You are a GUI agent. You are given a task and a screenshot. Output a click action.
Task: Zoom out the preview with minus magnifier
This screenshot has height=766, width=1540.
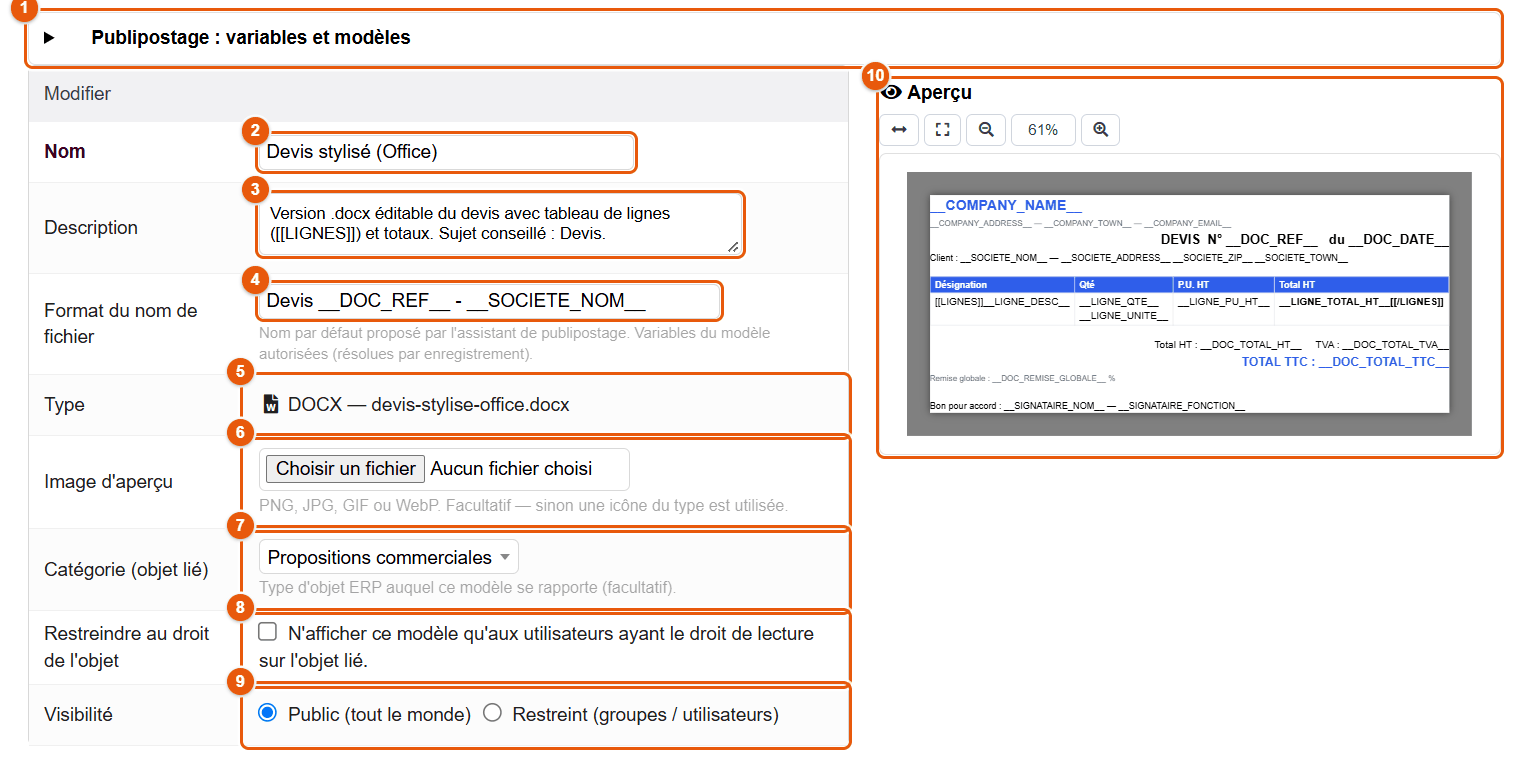986,130
